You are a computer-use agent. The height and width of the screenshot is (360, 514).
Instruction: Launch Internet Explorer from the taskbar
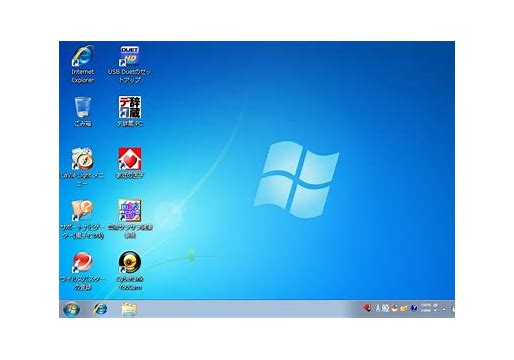[x=100, y=309]
